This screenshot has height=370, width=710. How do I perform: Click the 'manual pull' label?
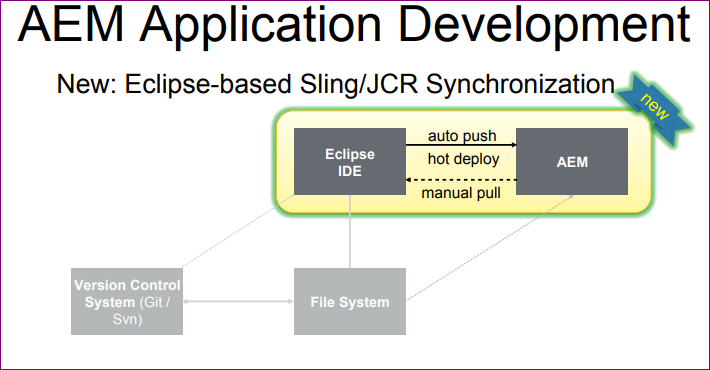click(461, 193)
